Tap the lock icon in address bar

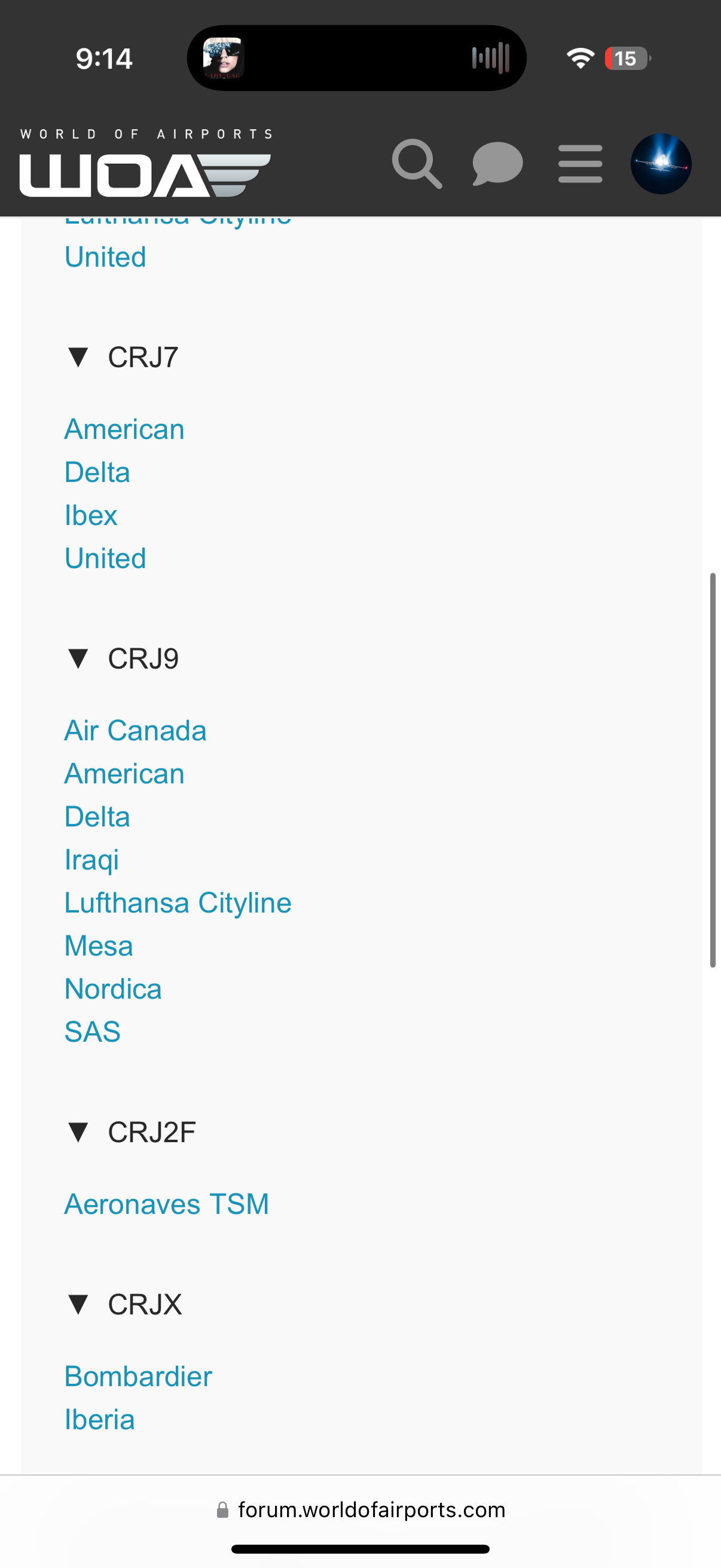coord(222,1510)
